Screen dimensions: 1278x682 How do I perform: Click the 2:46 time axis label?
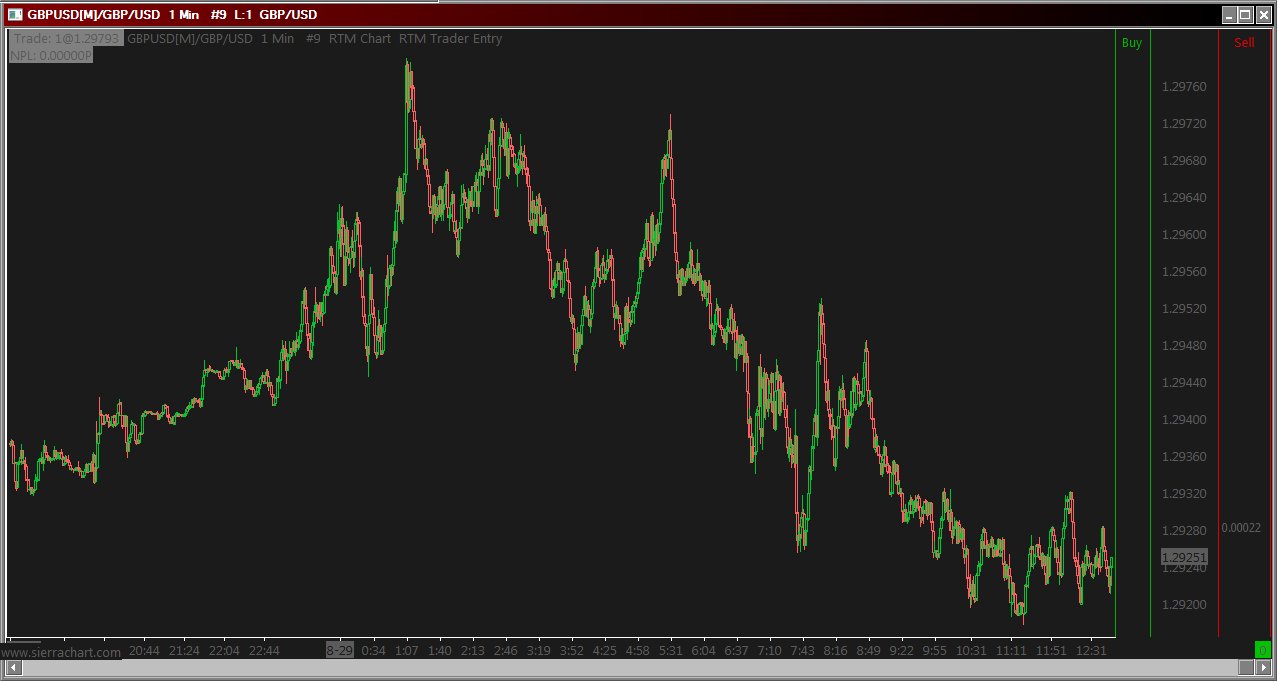[506, 650]
